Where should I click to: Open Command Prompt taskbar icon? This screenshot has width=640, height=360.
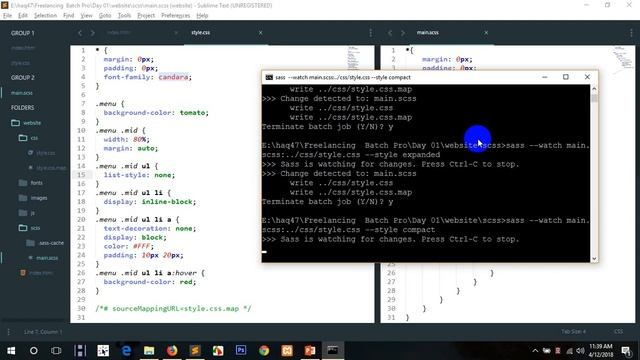[333, 351]
